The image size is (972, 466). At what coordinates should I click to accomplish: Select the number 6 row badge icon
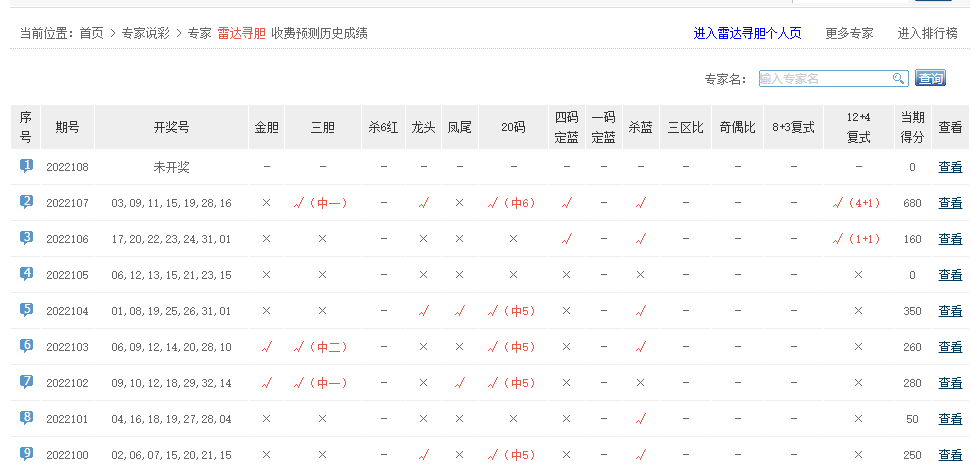tap(27, 346)
